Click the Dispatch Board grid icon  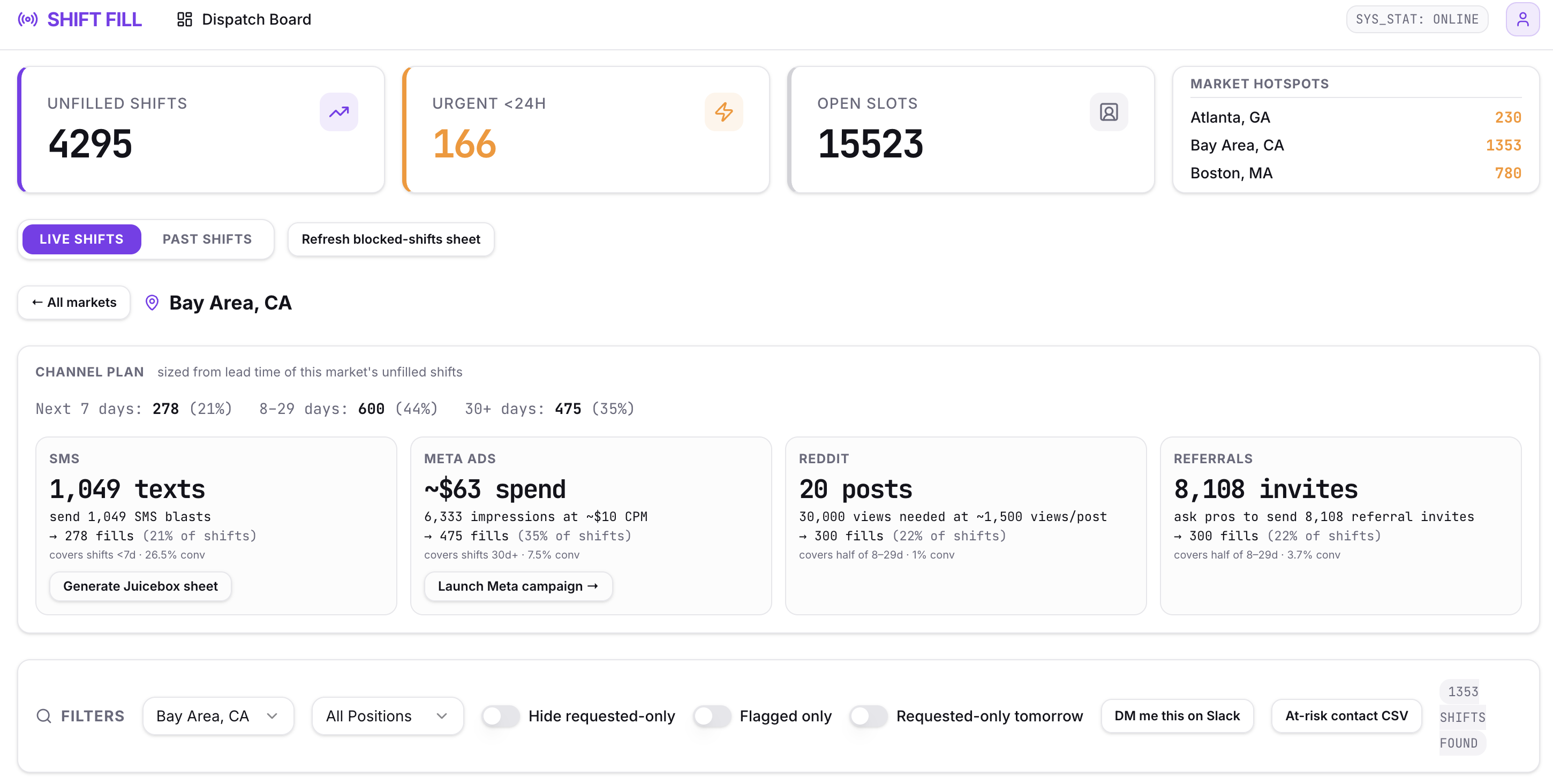tap(184, 19)
